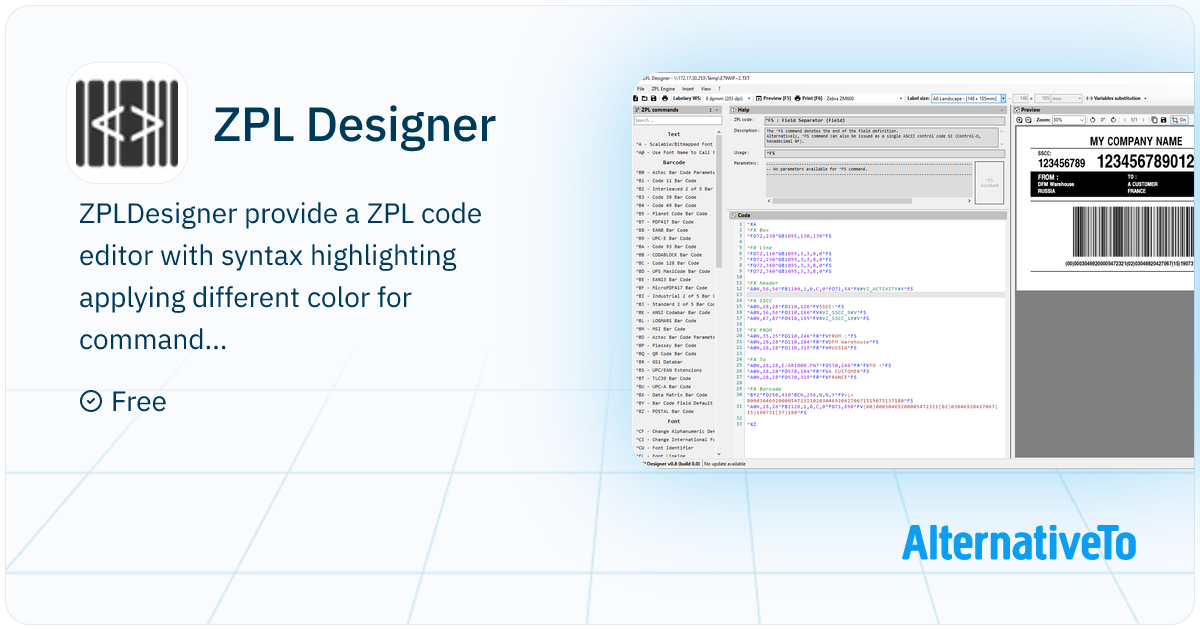
Task: Open the ZPL Engine menu
Action: click(x=663, y=89)
